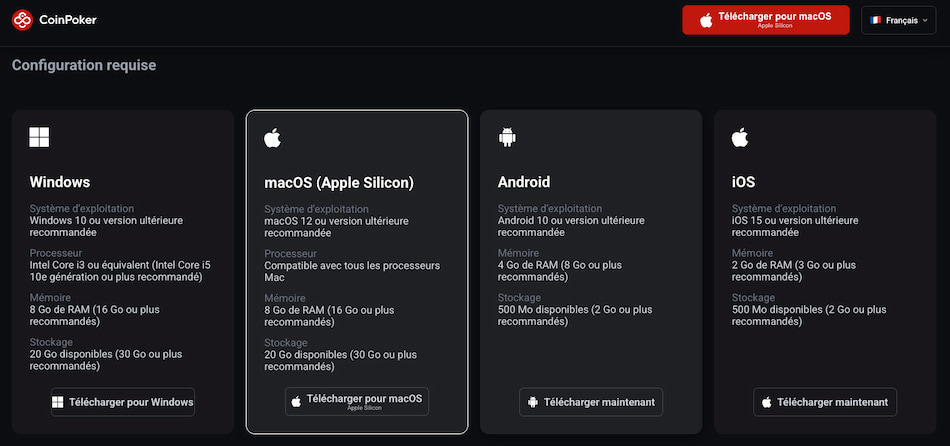Image resolution: width=950 pixels, height=446 pixels.
Task: Click Télécharger maintenant under iOS
Action: 825,402
